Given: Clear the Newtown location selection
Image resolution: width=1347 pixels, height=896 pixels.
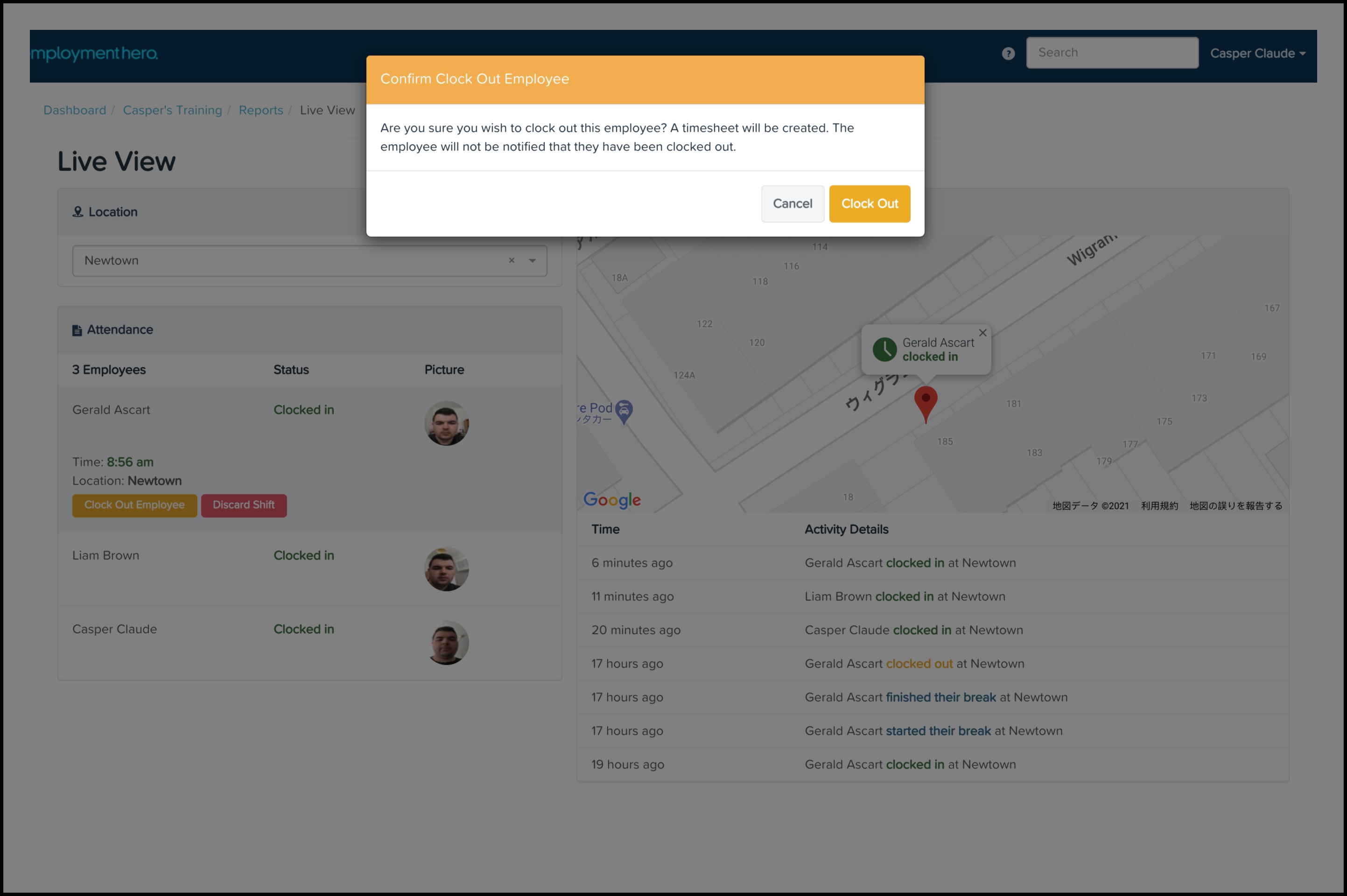Looking at the screenshot, I should click(x=512, y=260).
